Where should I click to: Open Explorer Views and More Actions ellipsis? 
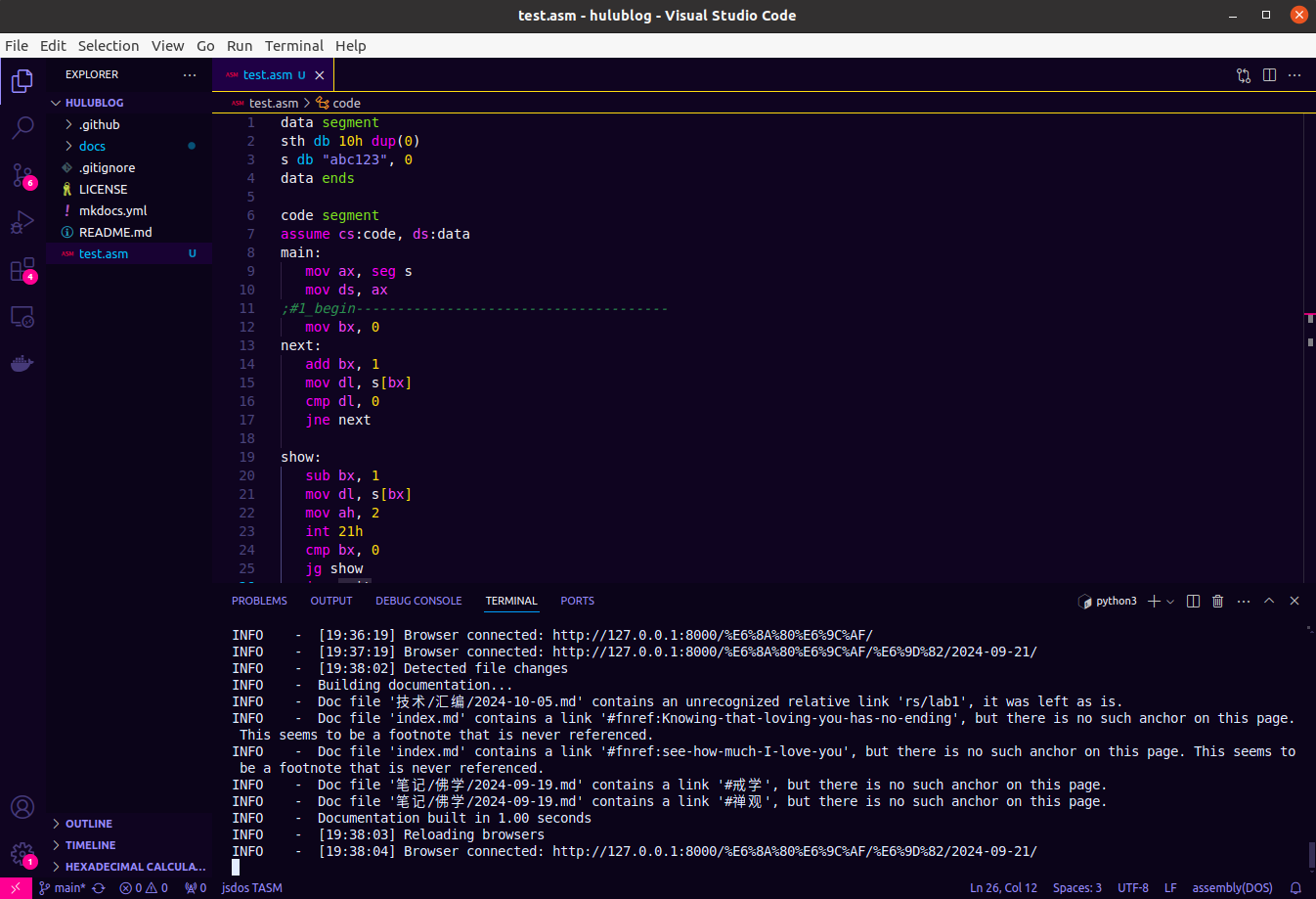point(190,74)
